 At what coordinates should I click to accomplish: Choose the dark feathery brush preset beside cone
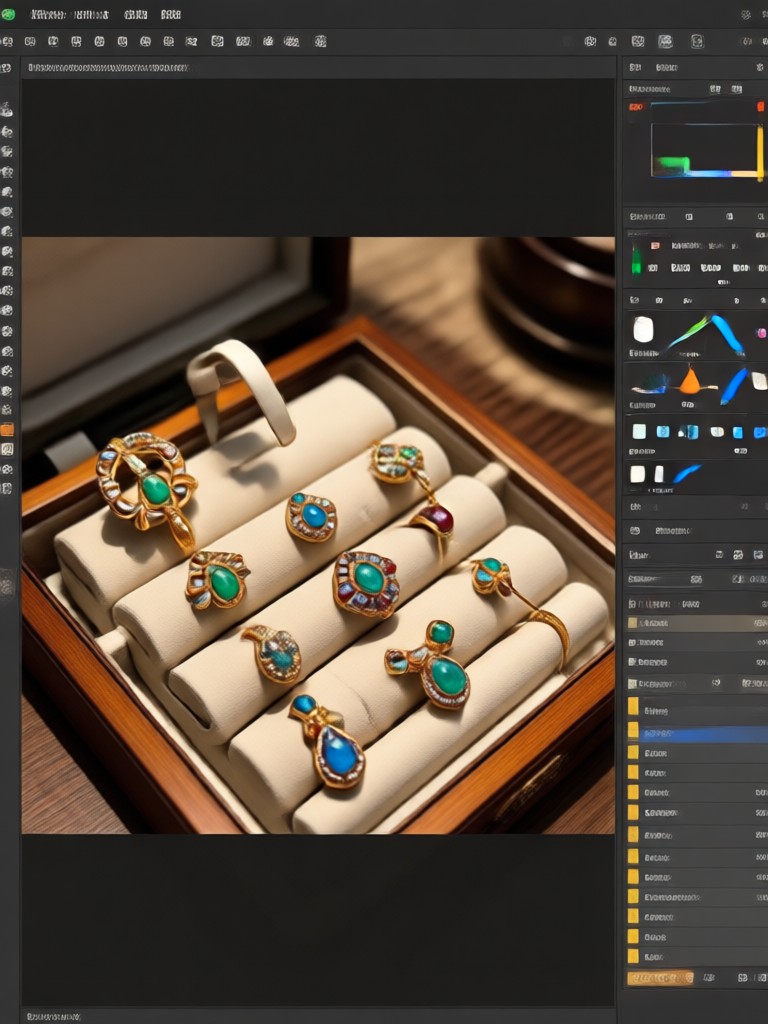point(651,383)
